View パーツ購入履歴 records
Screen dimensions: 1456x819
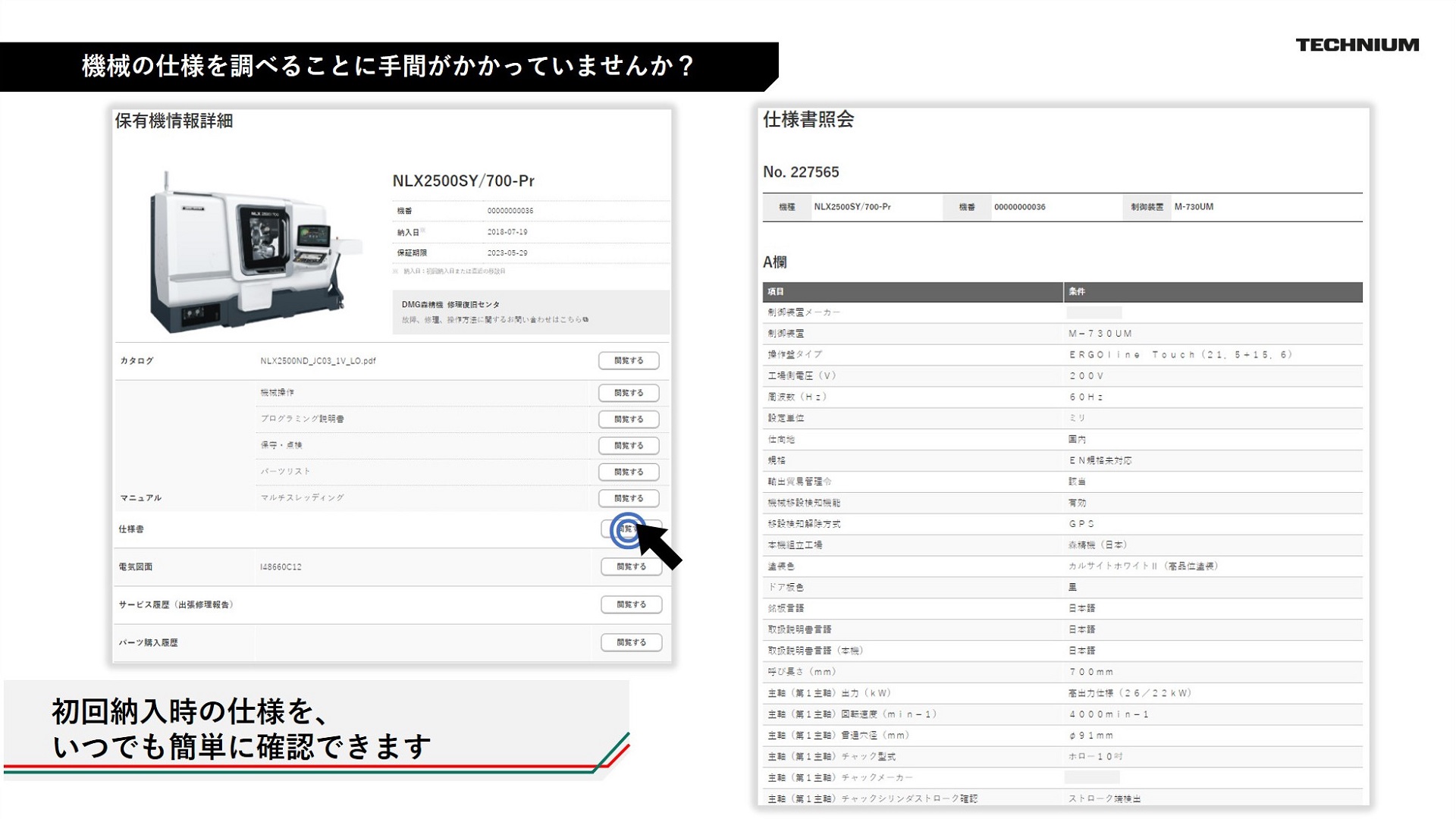631,642
